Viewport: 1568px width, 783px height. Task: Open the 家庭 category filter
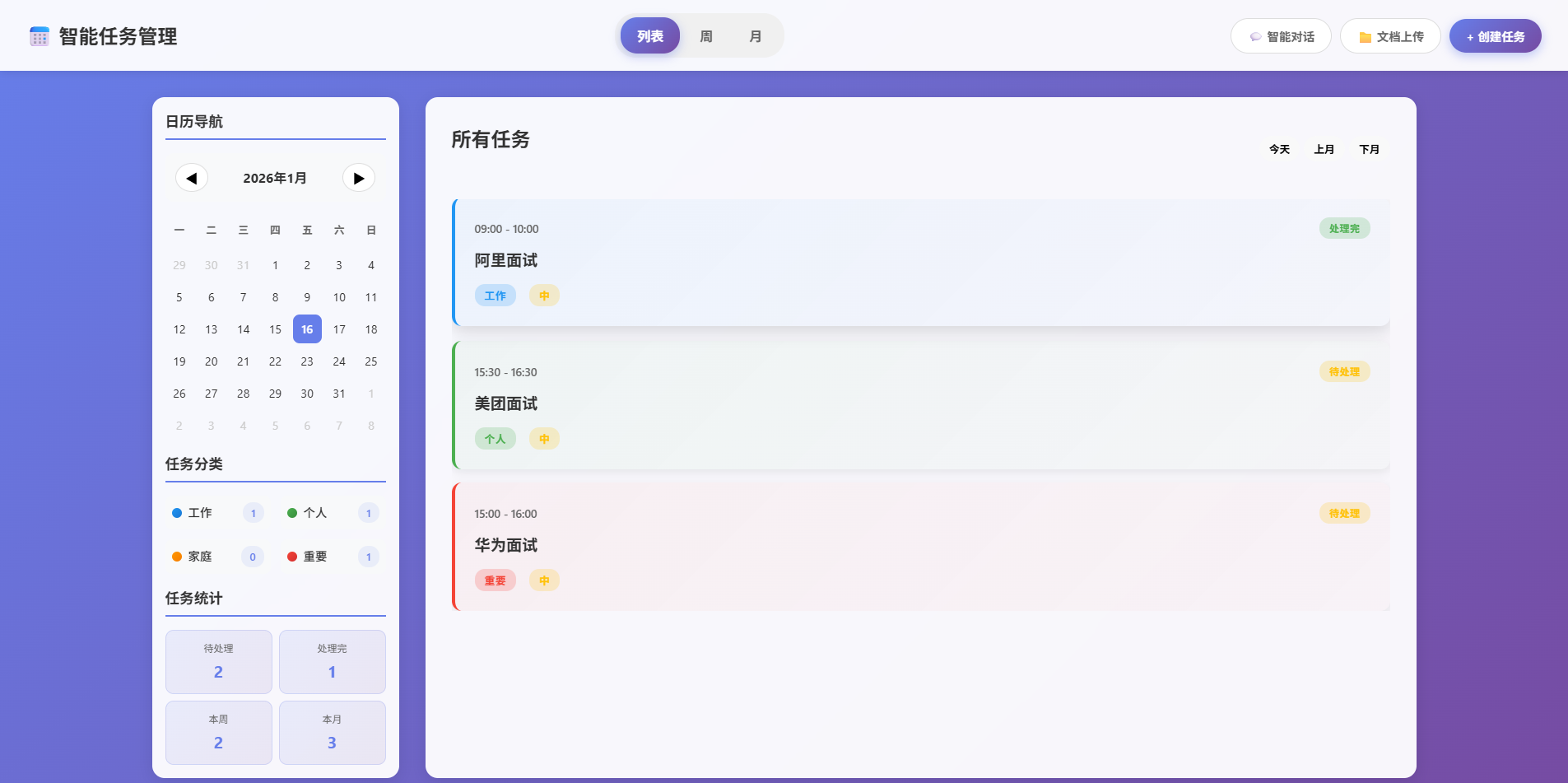200,556
